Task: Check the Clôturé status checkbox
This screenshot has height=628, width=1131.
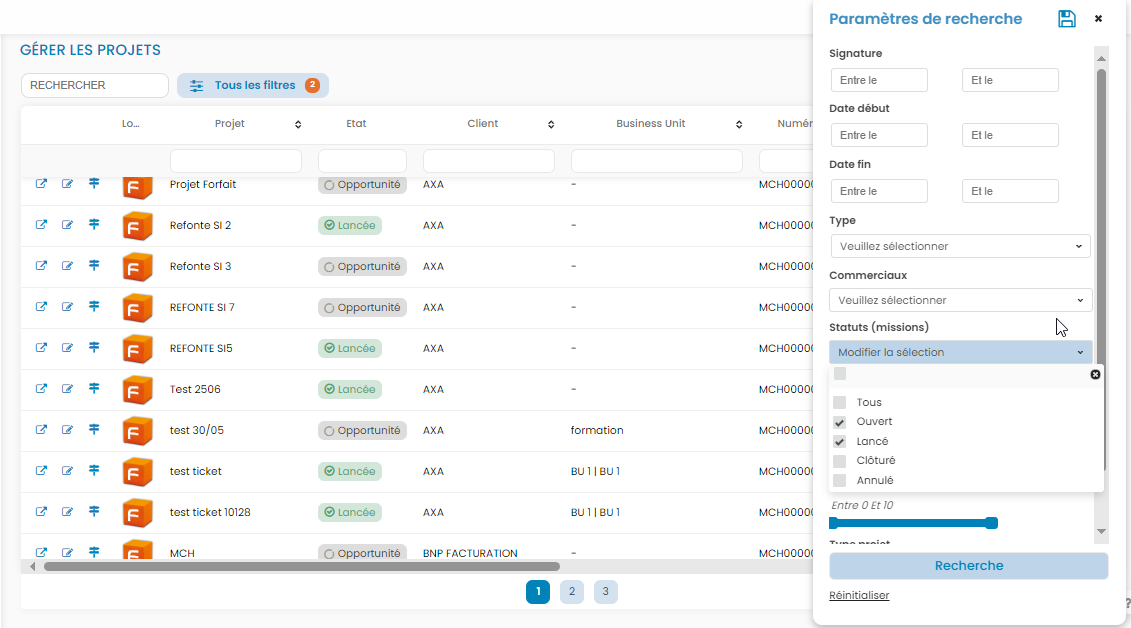Action: 840,461
